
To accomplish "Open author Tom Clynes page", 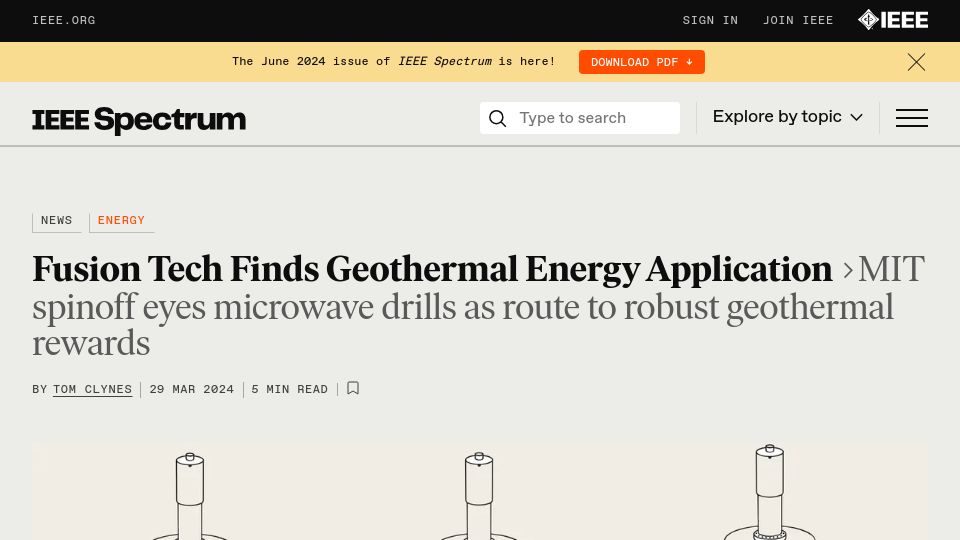I will (92, 389).
